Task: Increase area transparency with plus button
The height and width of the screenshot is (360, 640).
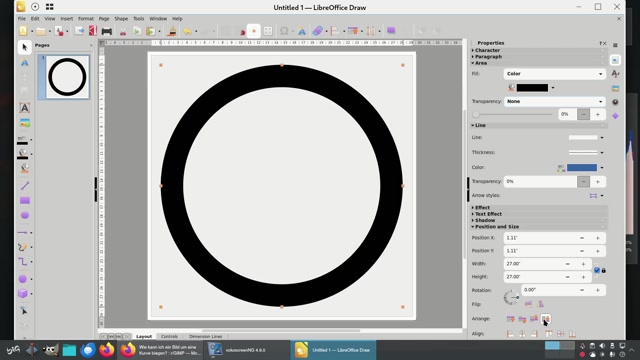Action: pos(598,114)
